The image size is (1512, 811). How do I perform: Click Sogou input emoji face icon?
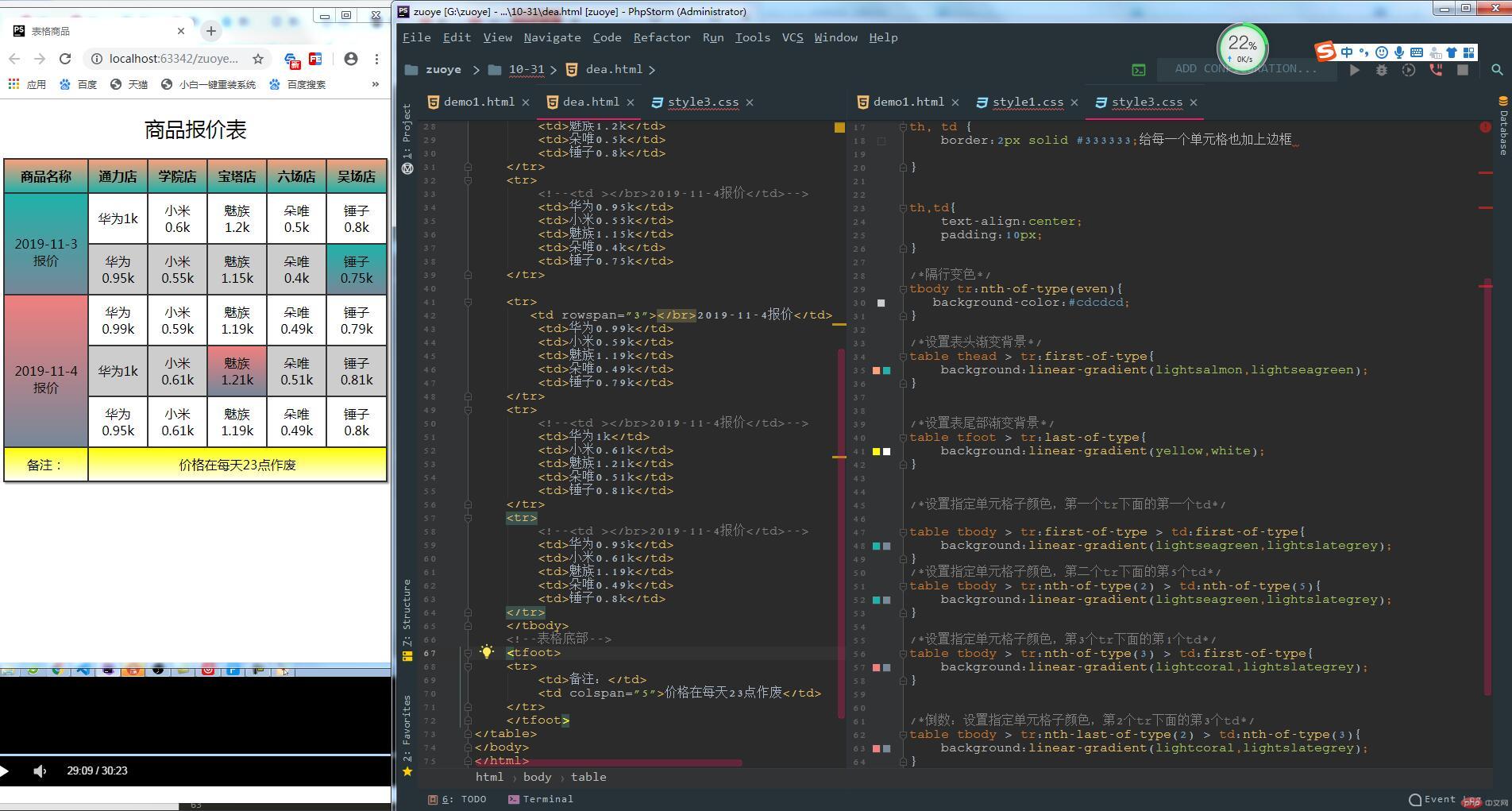click(x=1382, y=52)
